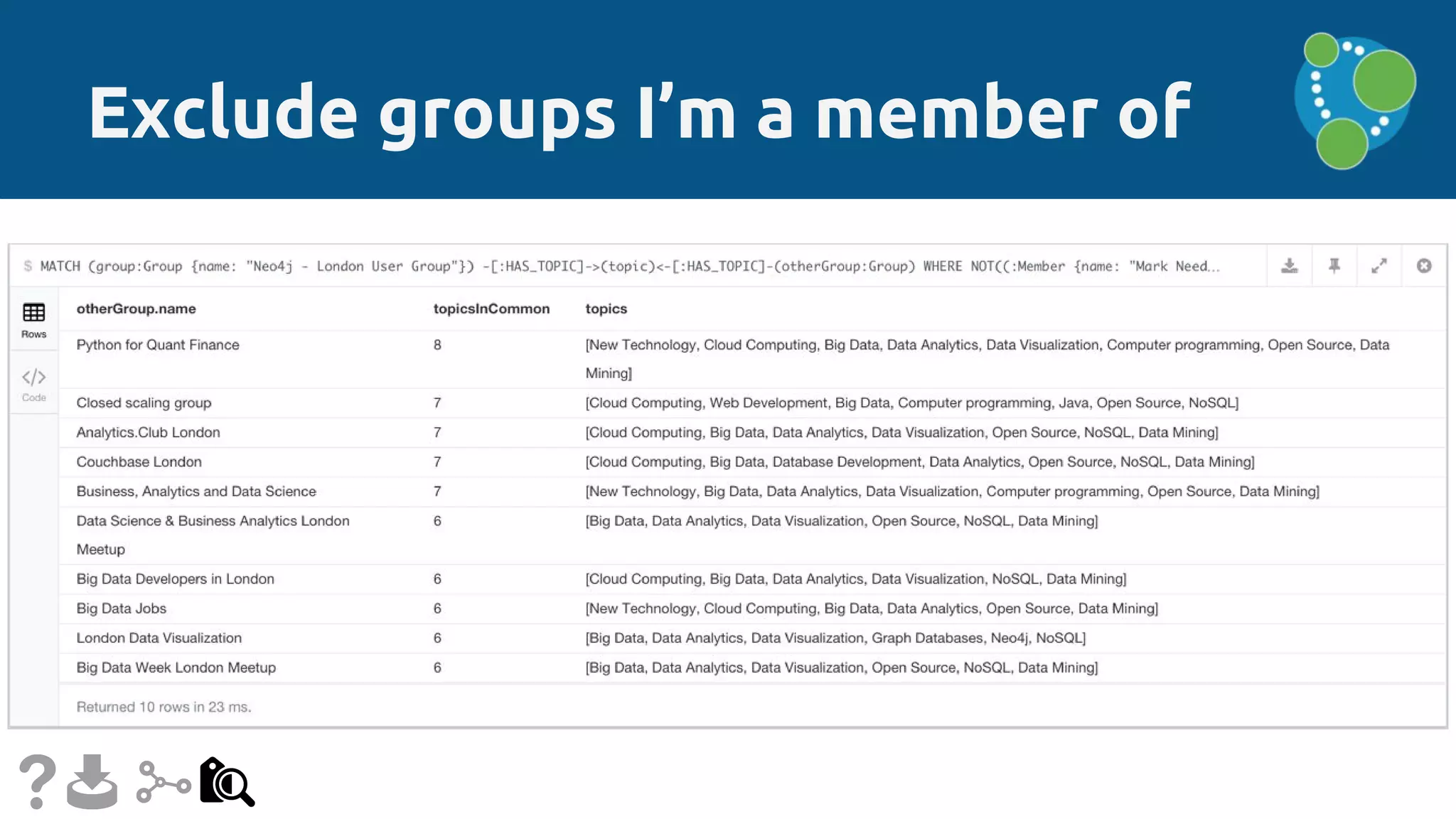Screen dimensions: 1456x819
Task: Pin the result frame
Action: pyautogui.click(x=1334, y=266)
